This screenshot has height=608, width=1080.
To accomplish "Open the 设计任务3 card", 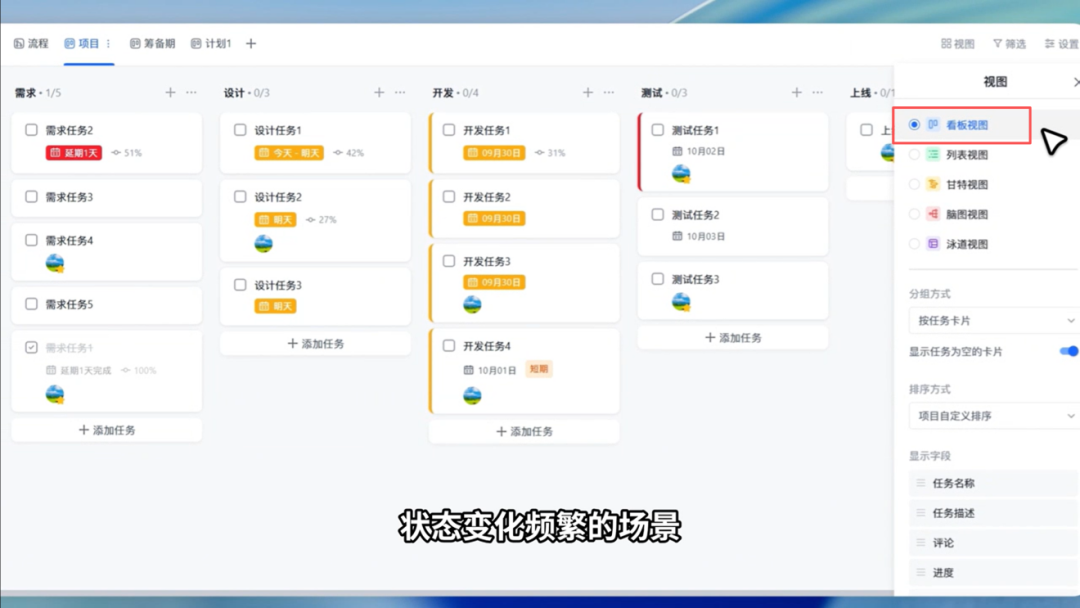I will point(315,296).
